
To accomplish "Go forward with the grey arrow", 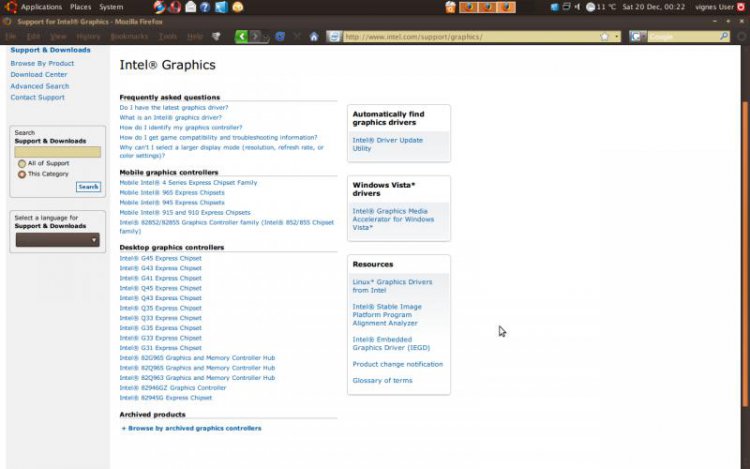I will point(256,36).
